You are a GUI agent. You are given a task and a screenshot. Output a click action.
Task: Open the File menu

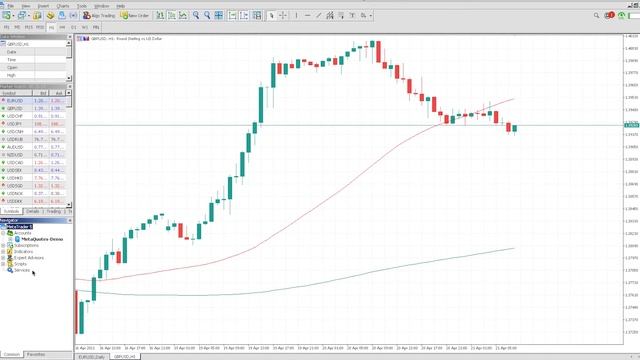[x=11, y=6]
